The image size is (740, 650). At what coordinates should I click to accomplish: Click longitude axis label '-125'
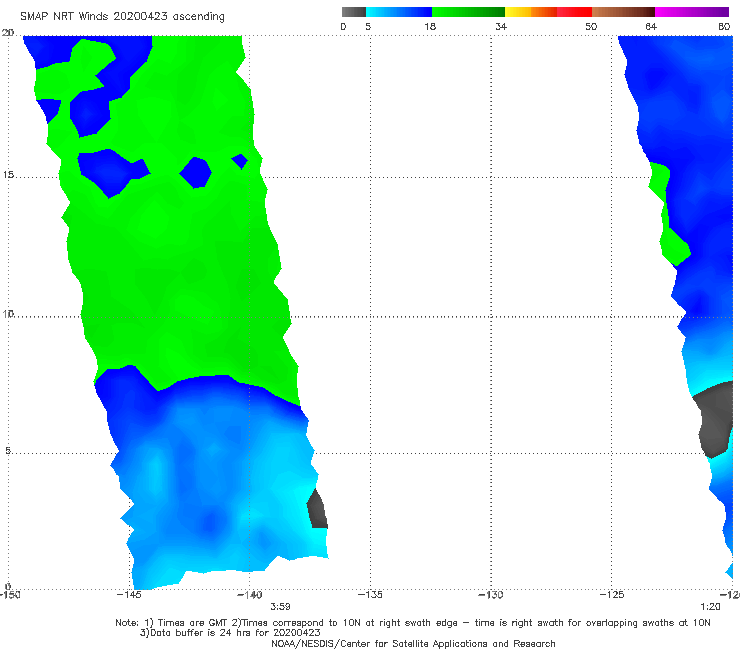(612, 595)
